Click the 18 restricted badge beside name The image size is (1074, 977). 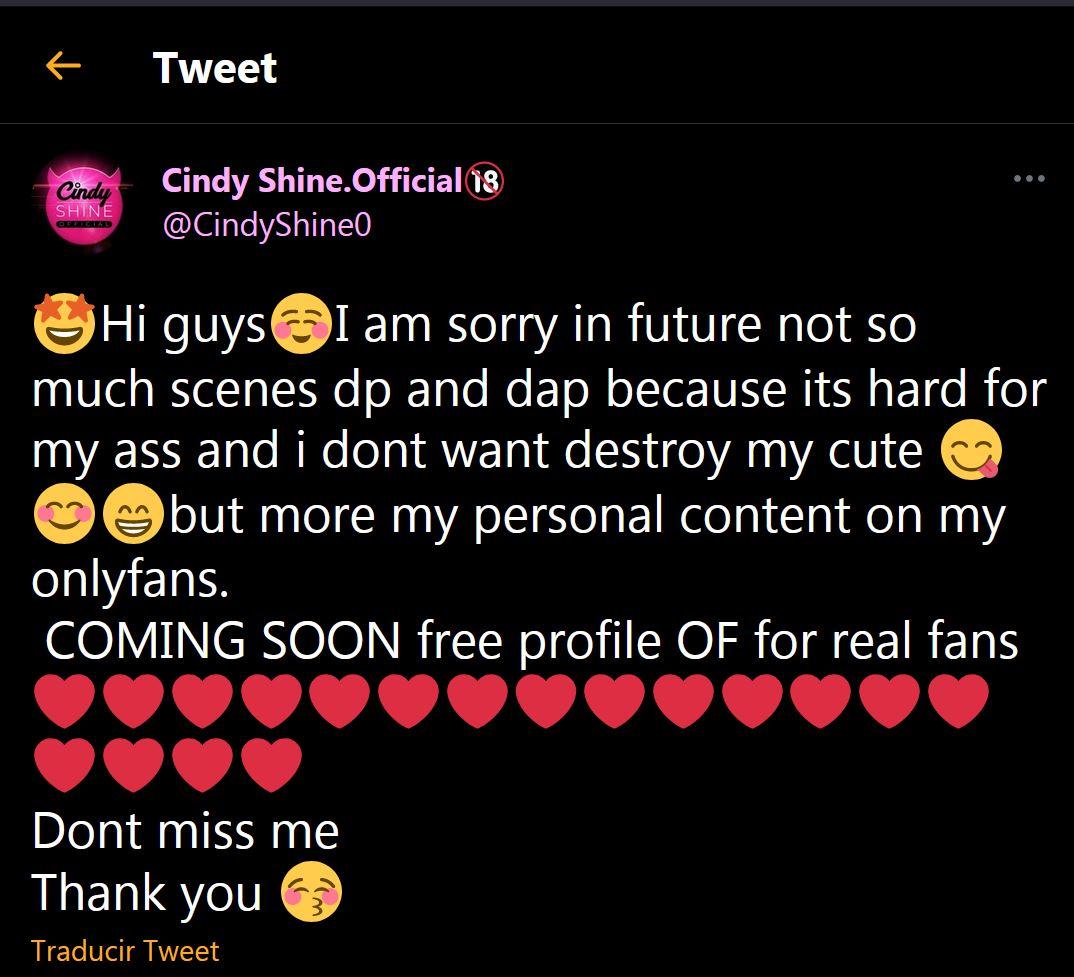[485, 181]
